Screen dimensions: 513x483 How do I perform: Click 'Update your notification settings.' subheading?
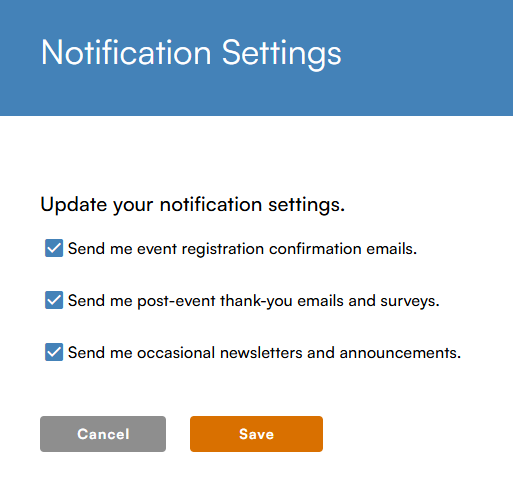pyautogui.click(x=192, y=204)
